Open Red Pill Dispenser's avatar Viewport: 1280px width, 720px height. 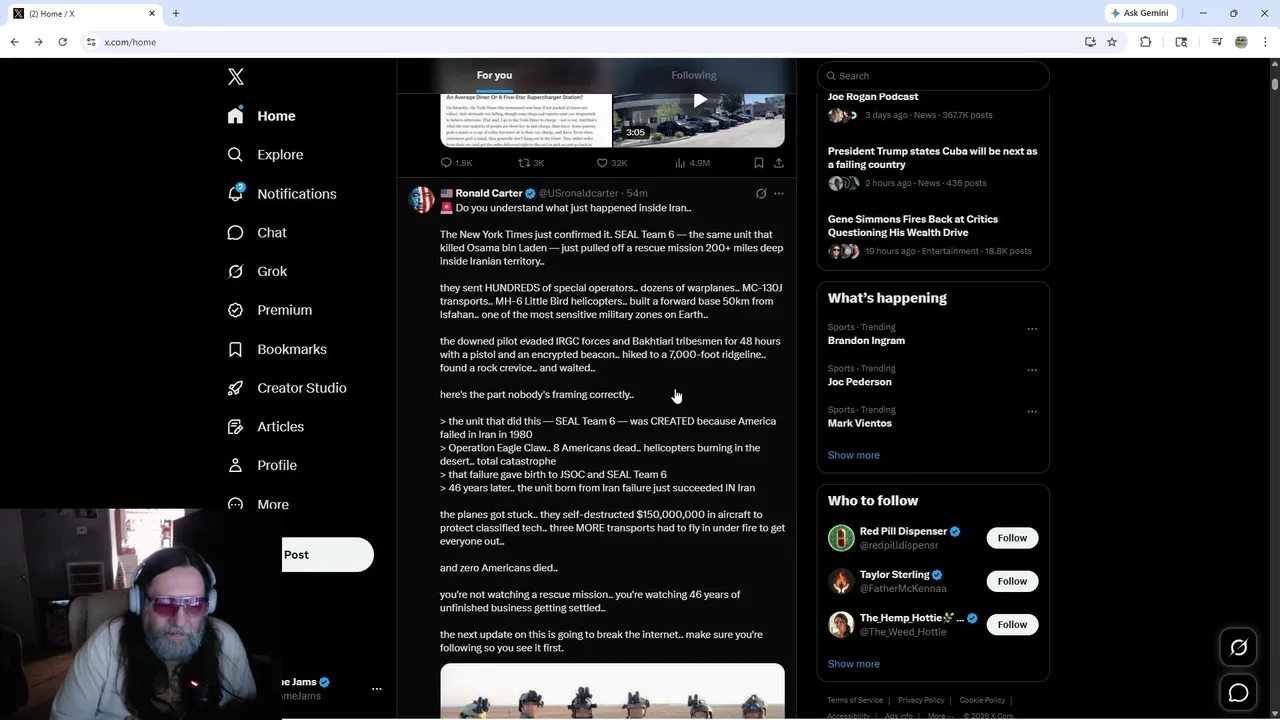[x=841, y=538]
